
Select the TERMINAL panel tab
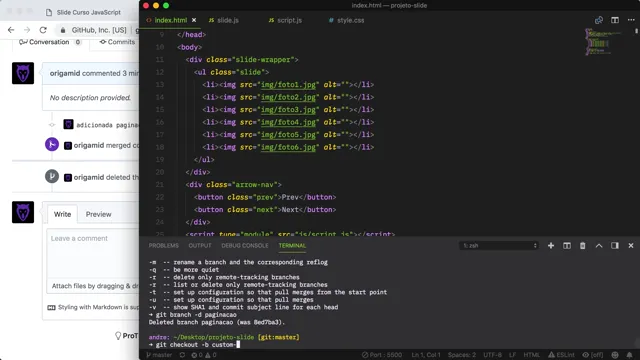tap(292, 245)
